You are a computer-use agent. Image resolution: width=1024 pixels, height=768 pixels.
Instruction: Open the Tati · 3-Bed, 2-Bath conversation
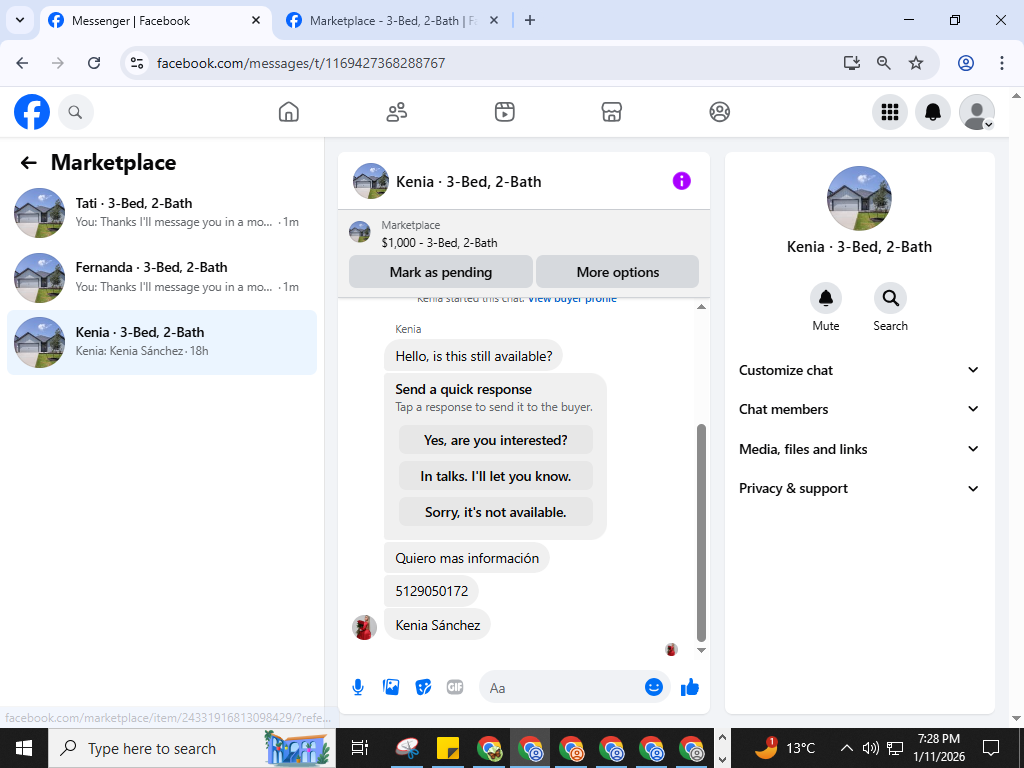[x=162, y=212]
